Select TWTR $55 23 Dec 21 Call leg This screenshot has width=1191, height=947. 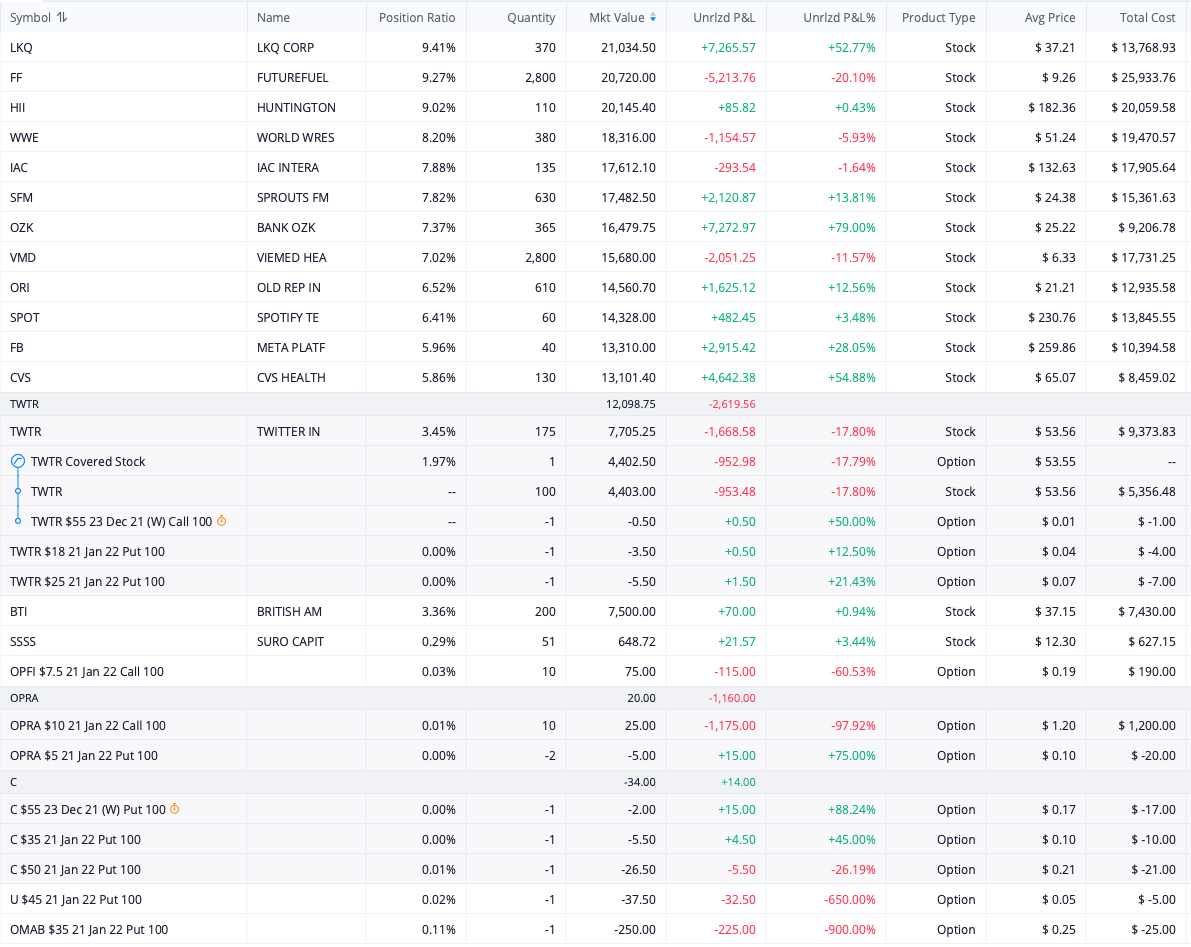click(122, 521)
